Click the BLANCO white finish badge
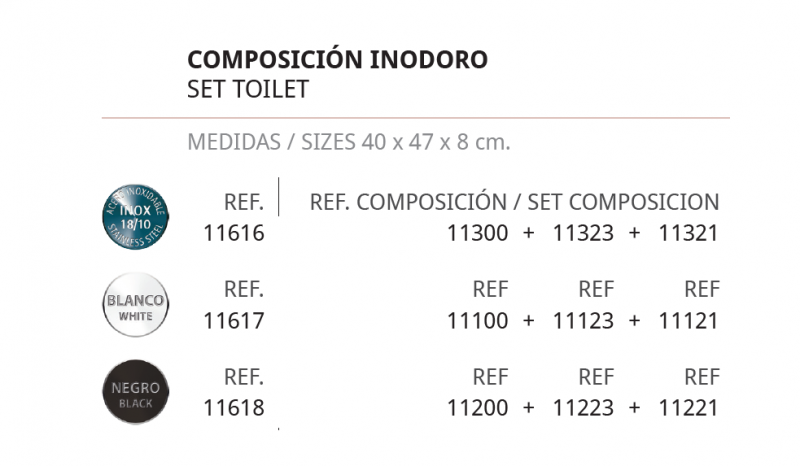The width and height of the screenshot is (800, 466). pos(136,305)
